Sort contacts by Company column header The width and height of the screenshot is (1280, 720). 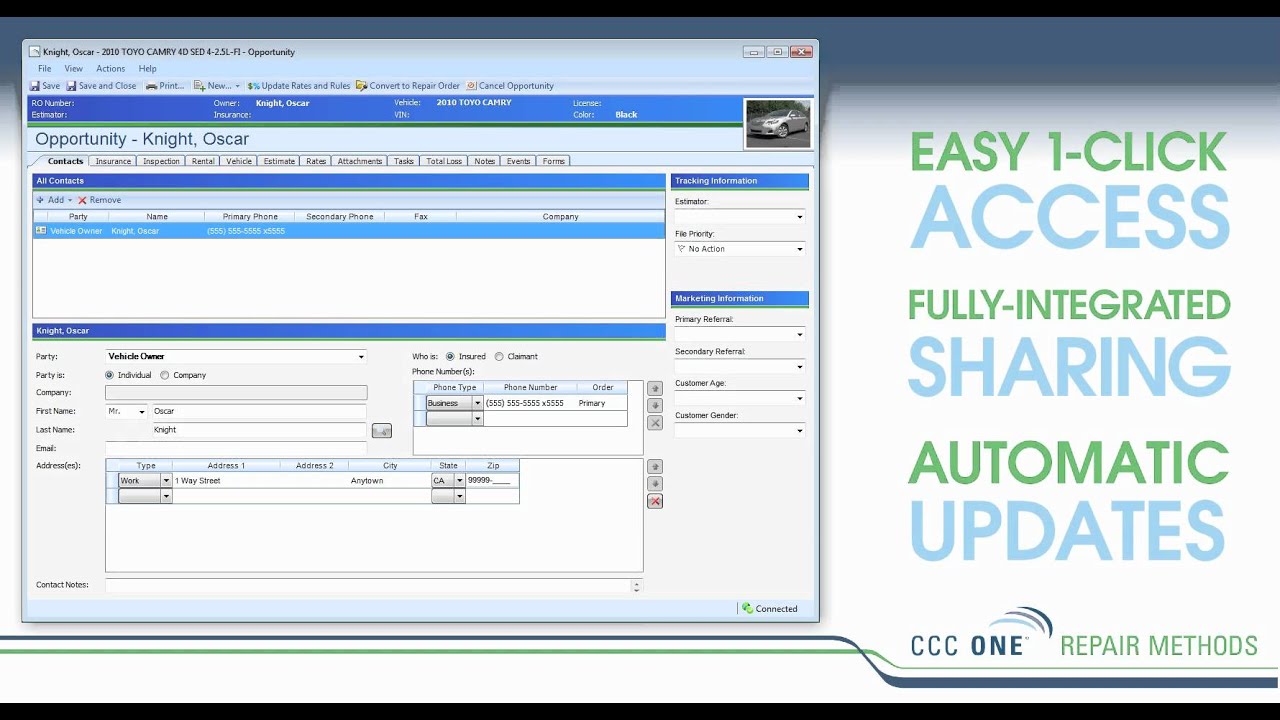coord(560,216)
